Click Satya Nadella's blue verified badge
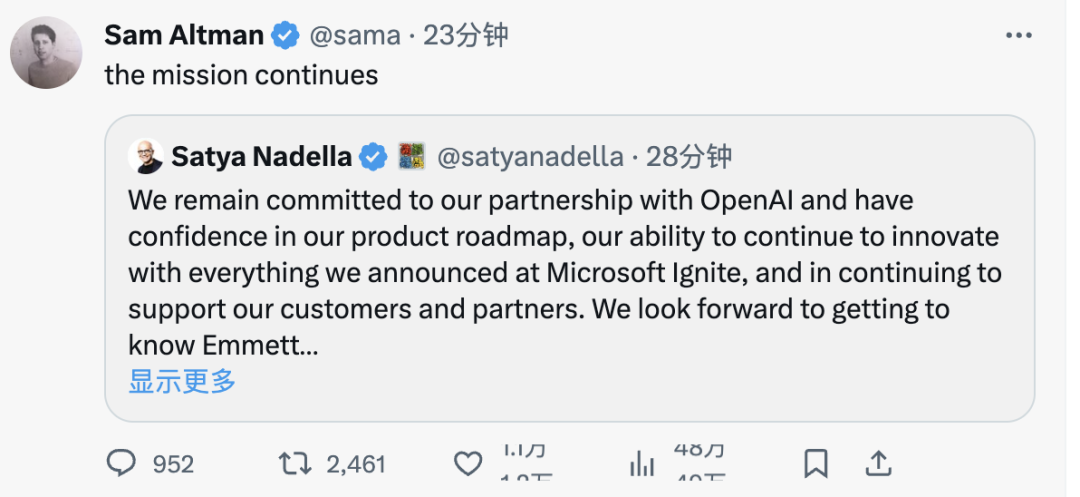This screenshot has width=1080, height=497. click(x=374, y=157)
